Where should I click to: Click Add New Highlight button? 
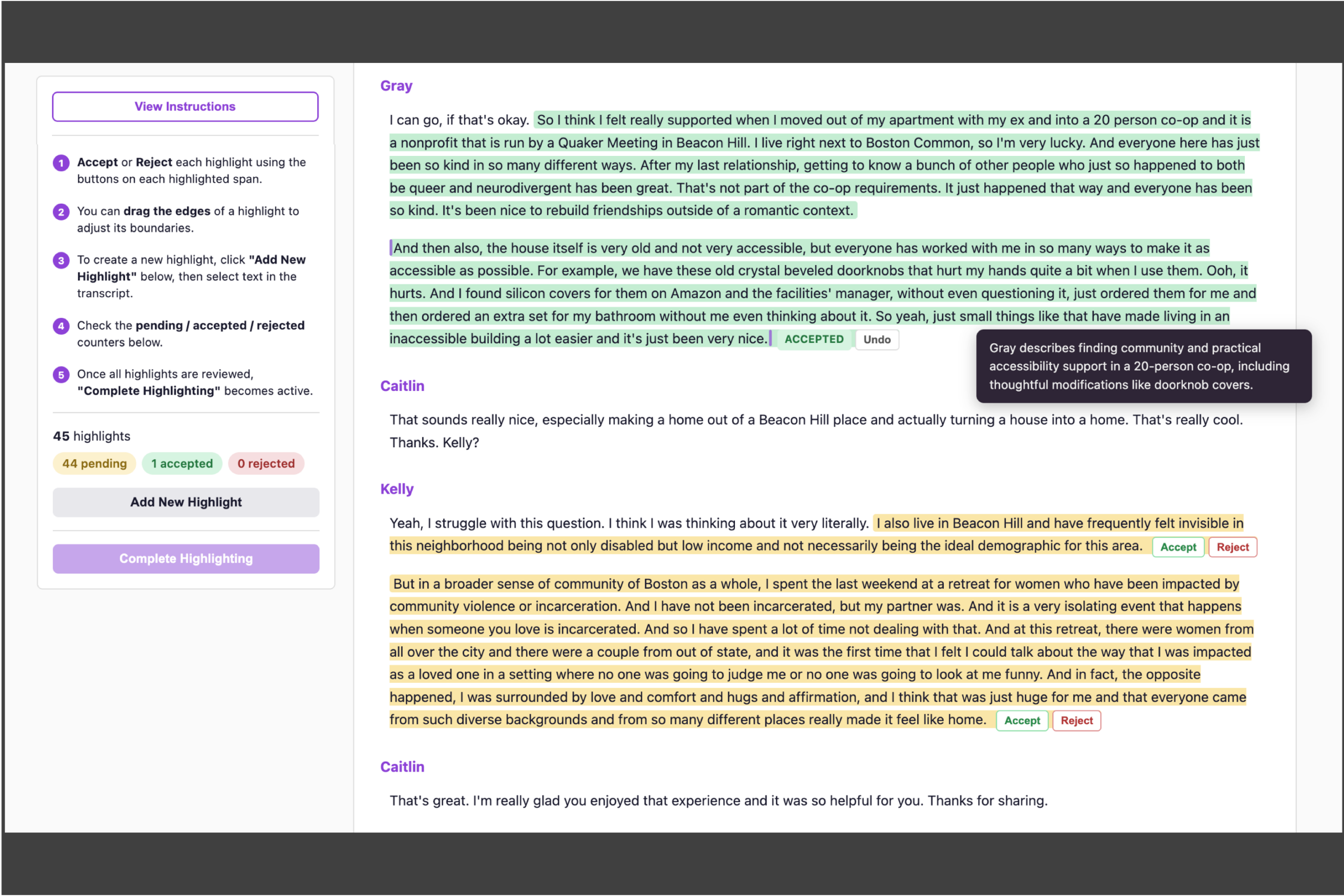click(x=186, y=502)
